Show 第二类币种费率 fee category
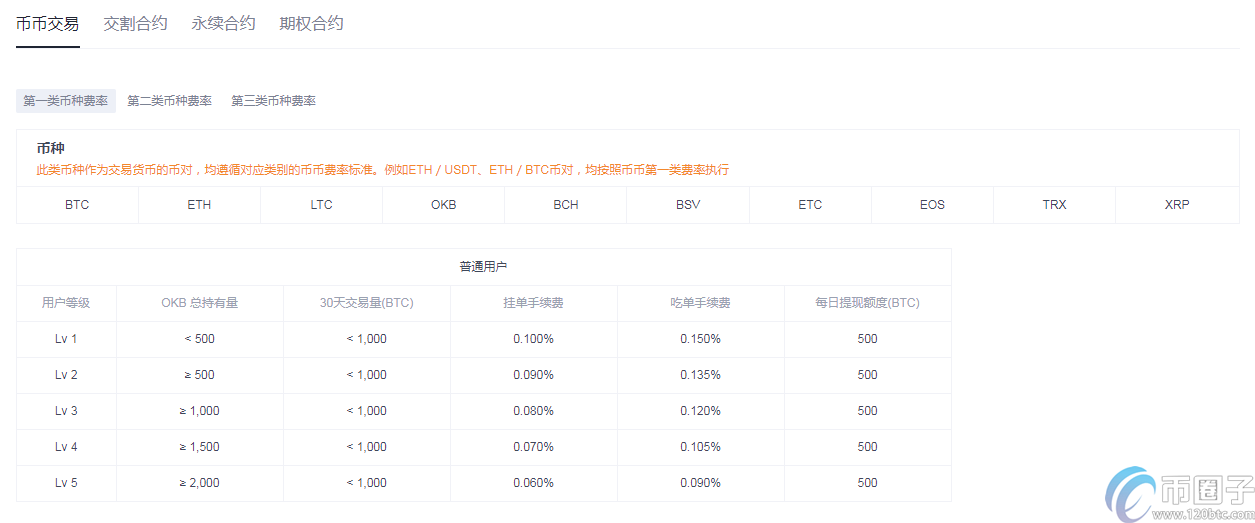Image resolution: width=1255 pixels, height=523 pixels. tap(169, 101)
